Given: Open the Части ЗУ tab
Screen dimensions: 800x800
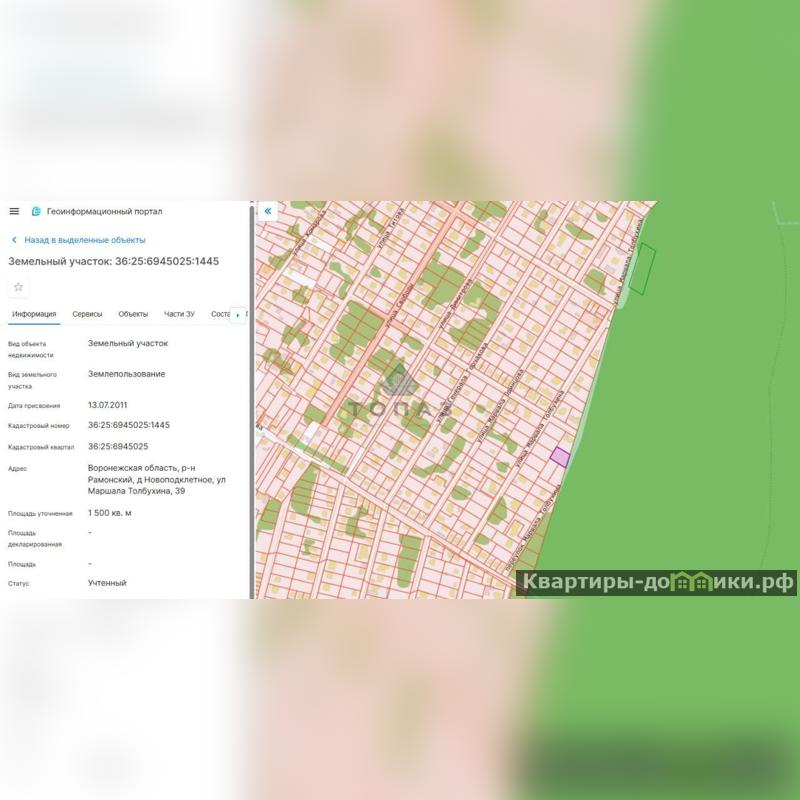Looking at the screenshot, I should click(x=179, y=314).
